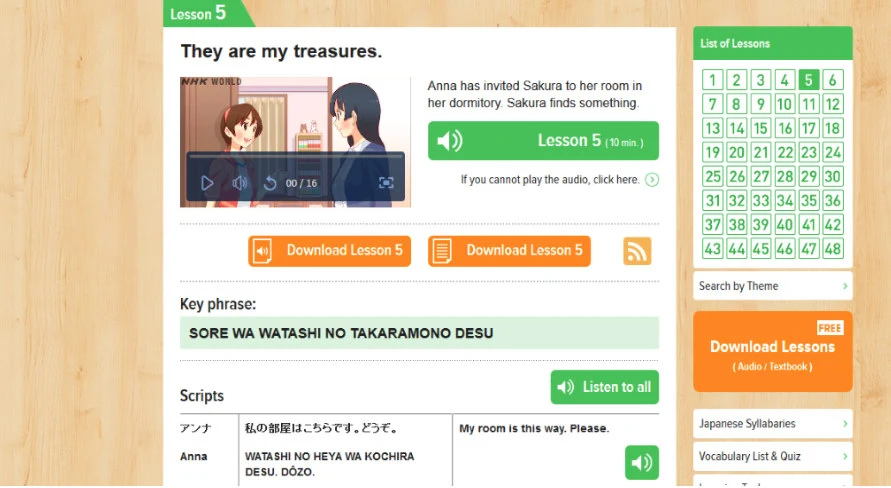Listen to all script audio

coord(605,387)
